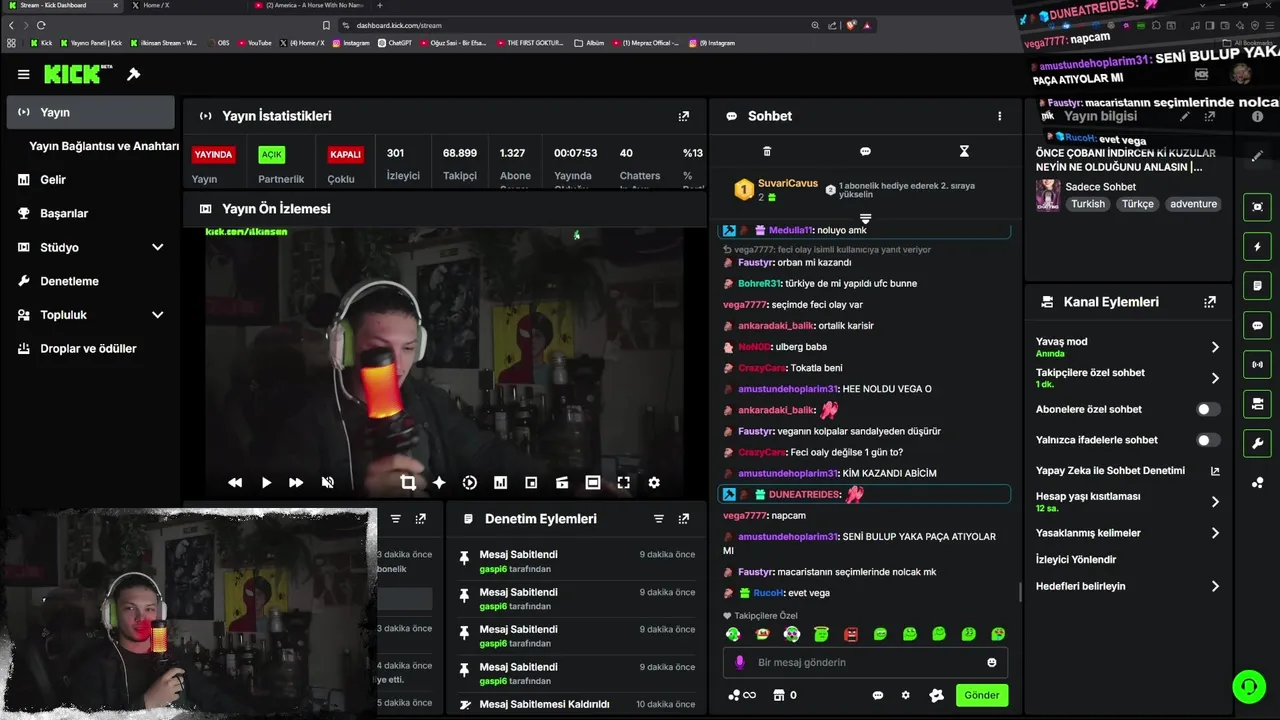Open the ChatGPT bookmark
Screen dimensions: 1280x720
tap(395, 43)
